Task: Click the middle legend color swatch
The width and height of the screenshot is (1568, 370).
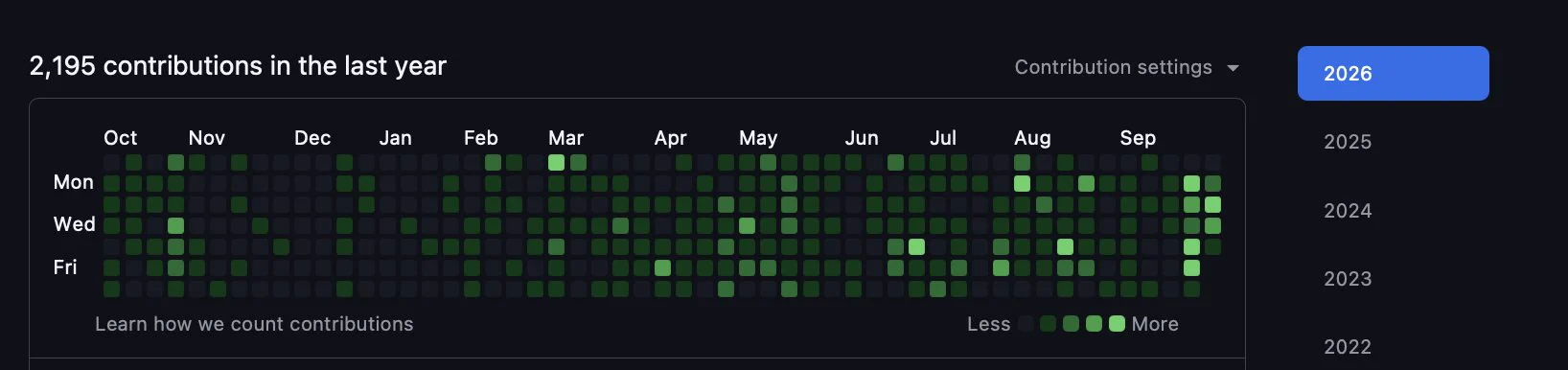Action: coord(1071,324)
